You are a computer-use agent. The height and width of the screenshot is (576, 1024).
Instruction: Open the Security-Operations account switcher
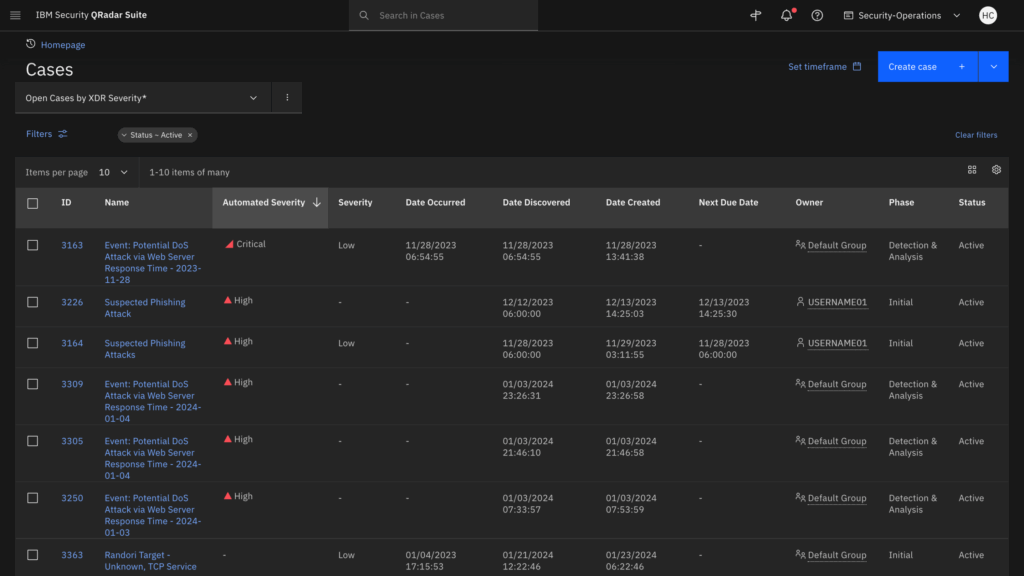pos(901,16)
